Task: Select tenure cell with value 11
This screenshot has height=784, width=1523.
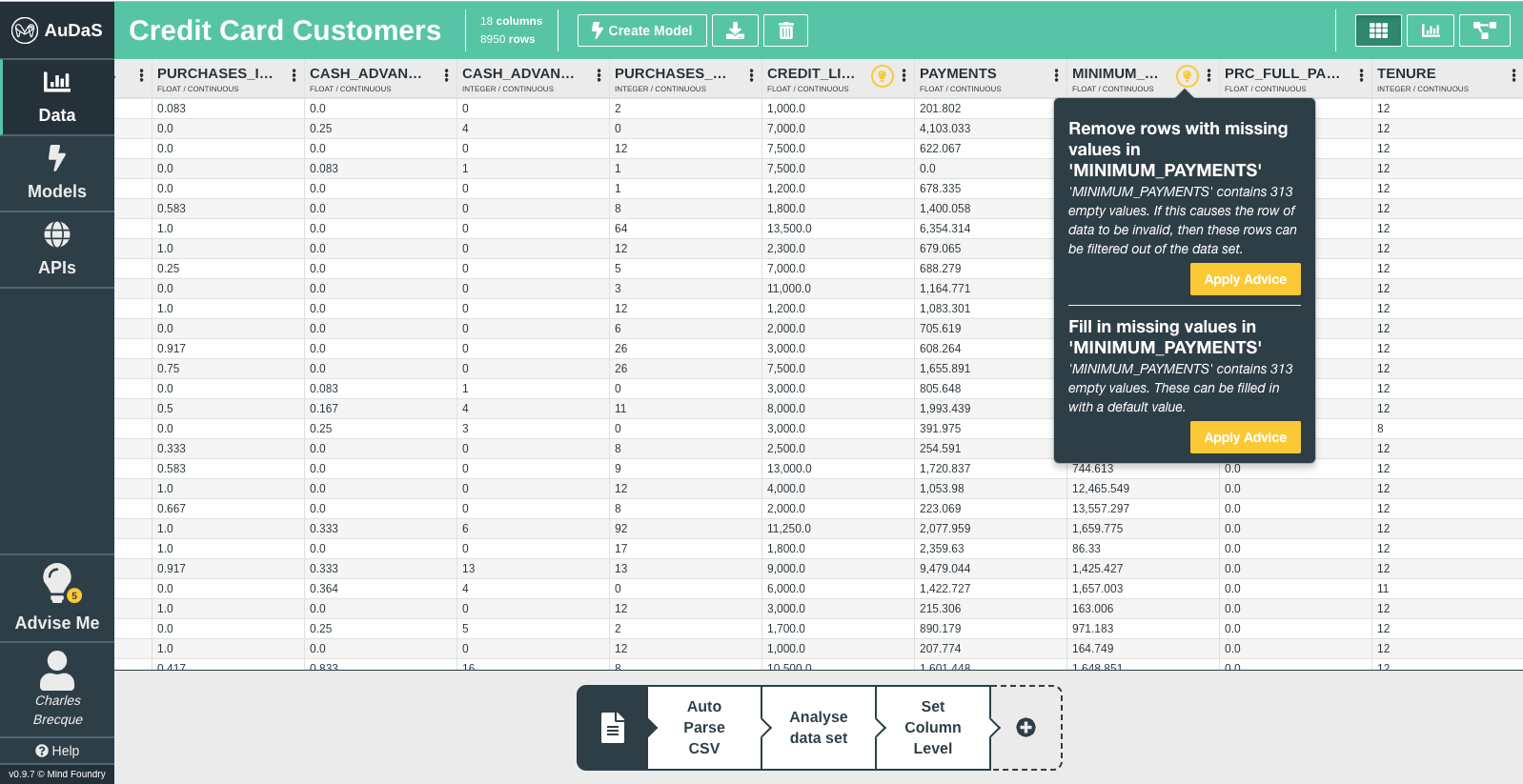Action: [x=1448, y=589]
